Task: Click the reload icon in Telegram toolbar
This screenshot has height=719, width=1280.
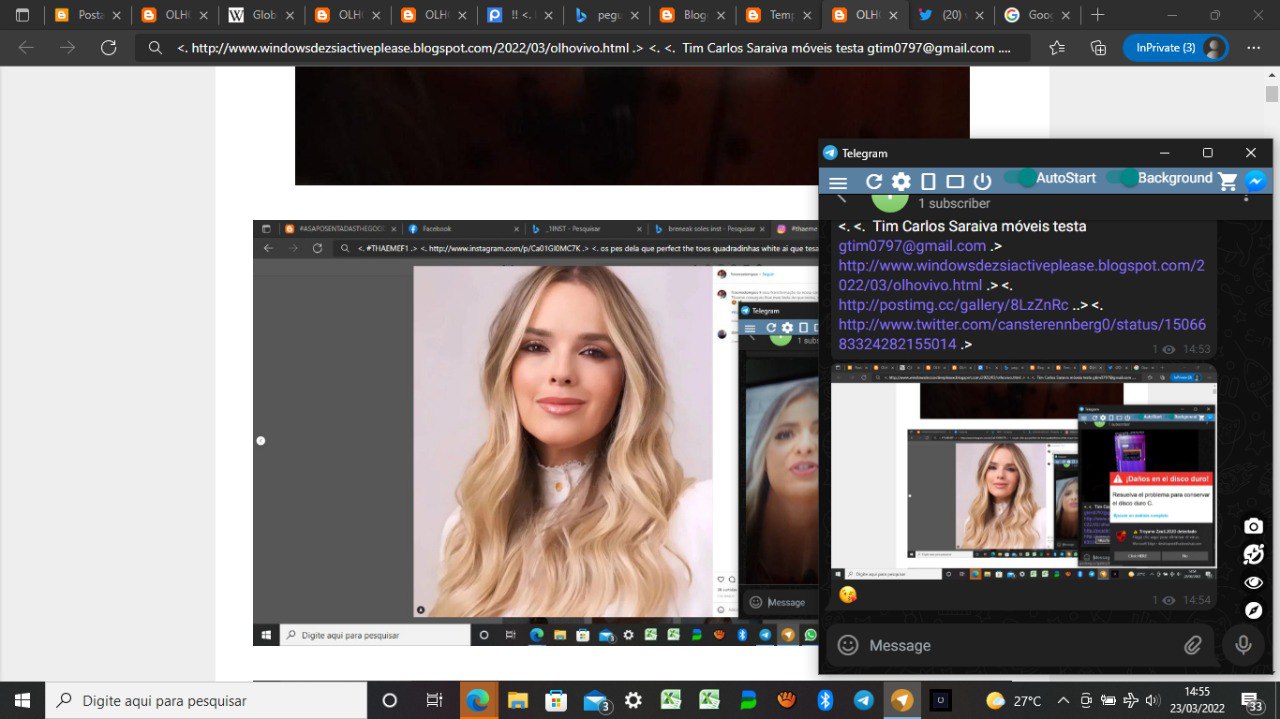Action: point(874,182)
